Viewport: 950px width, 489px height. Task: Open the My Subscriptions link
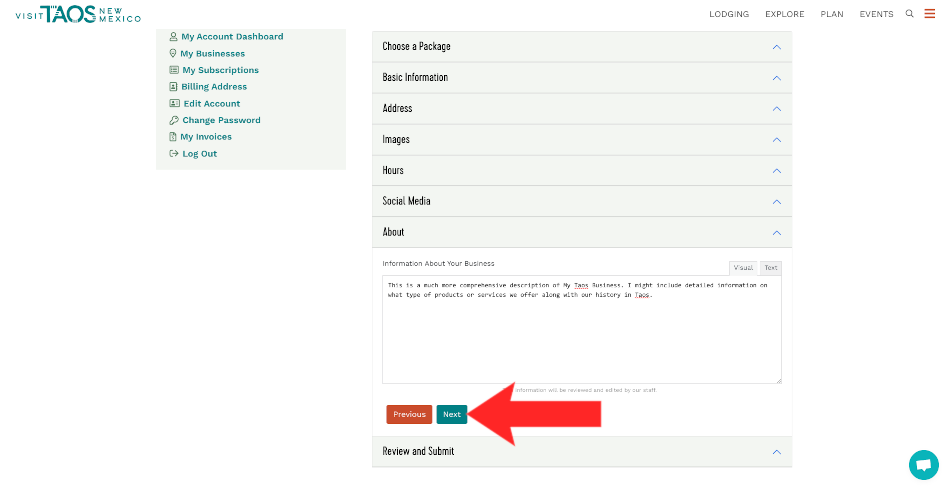click(220, 70)
